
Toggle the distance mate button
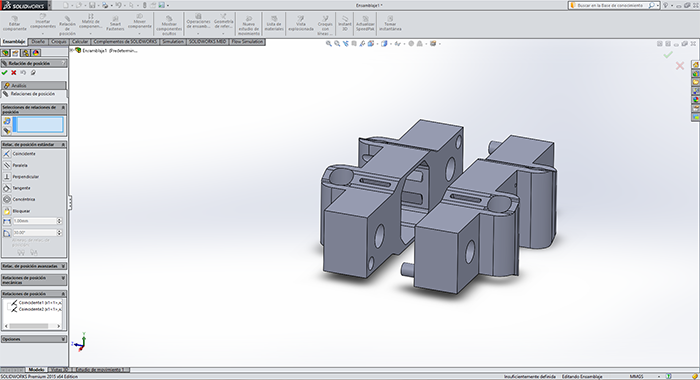[7, 221]
